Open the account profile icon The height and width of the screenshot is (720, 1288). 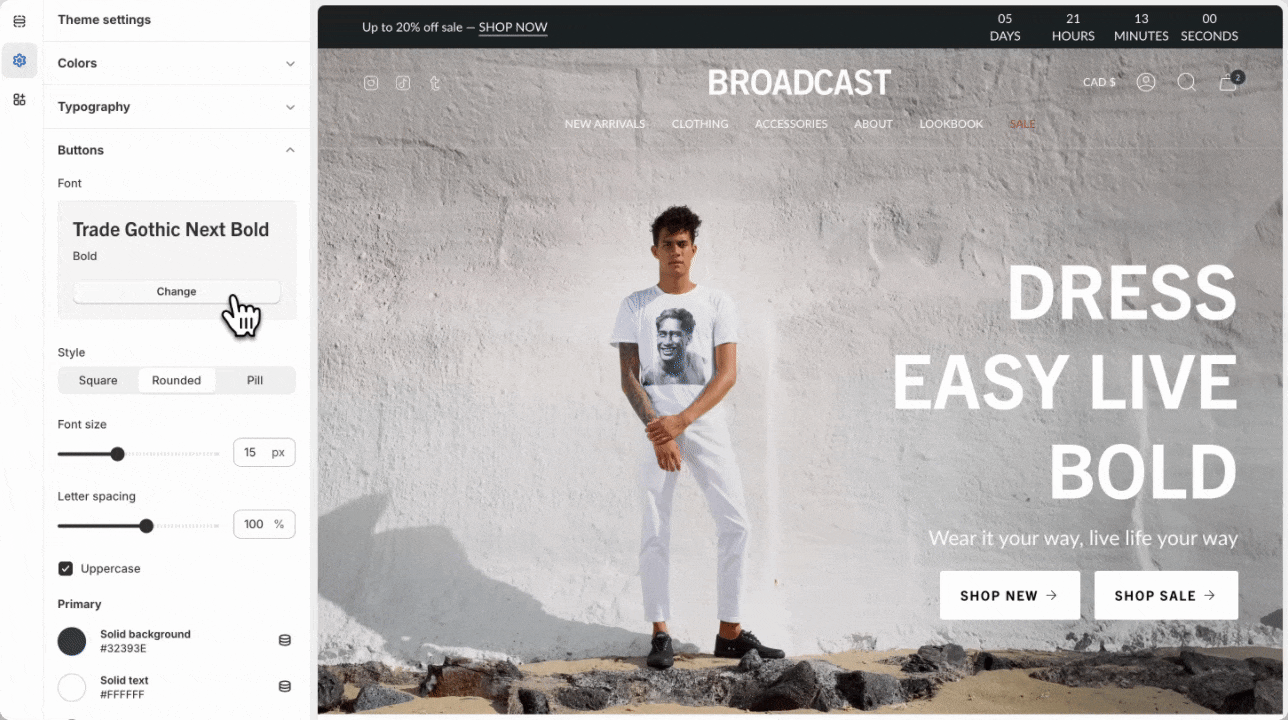(1146, 82)
